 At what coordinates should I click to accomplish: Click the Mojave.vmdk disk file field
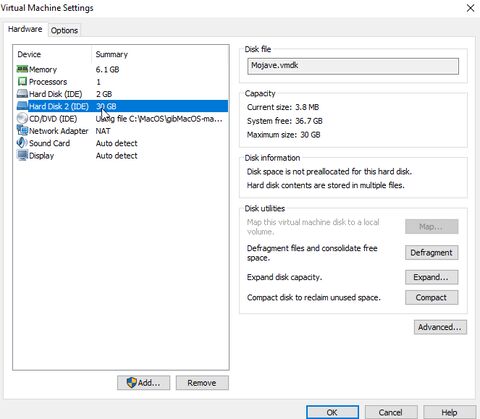click(x=353, y=66)
